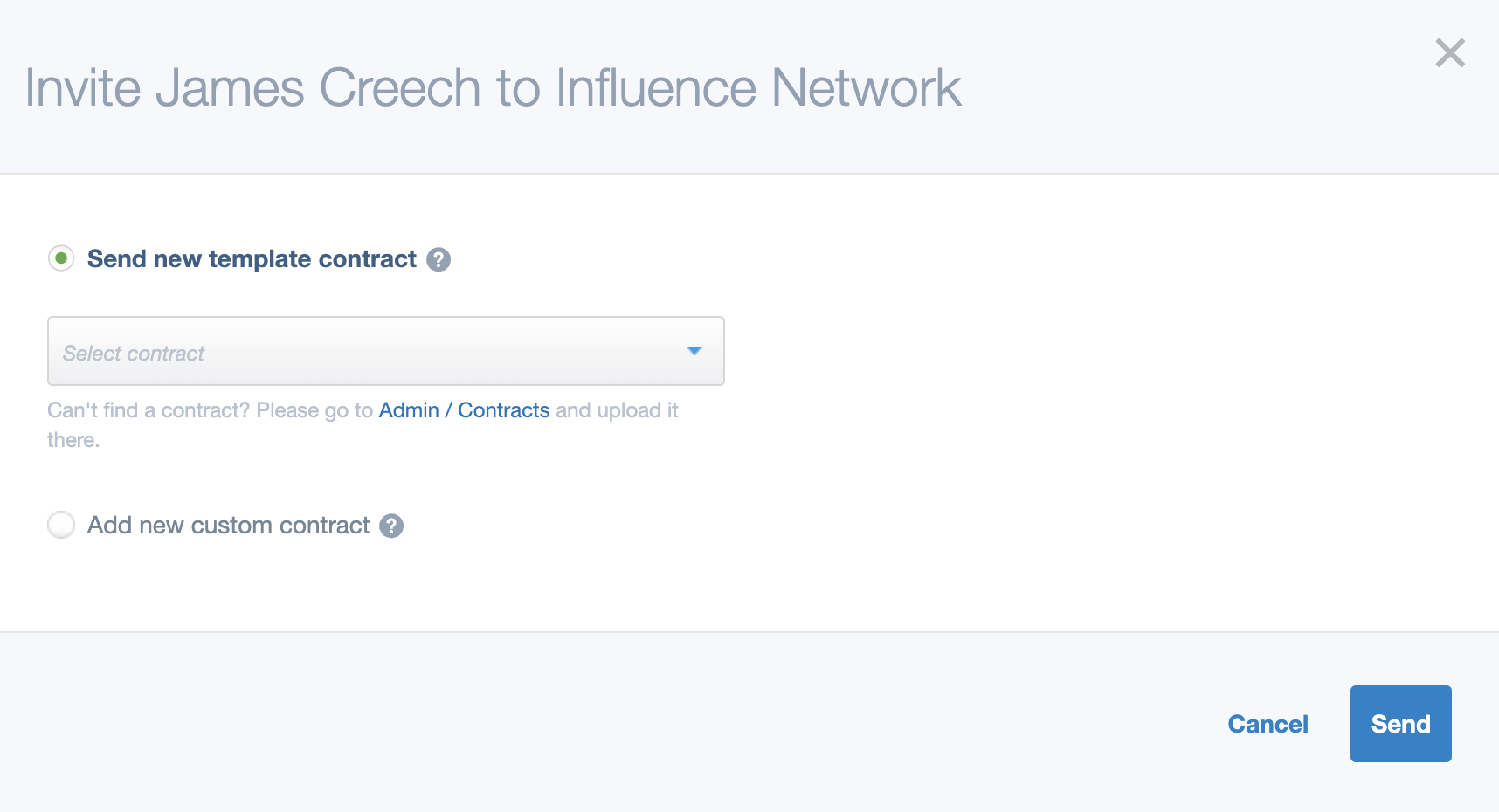Viewport: 1499px width, 812px height.
Task: Send the invitation with the blue Send button
Action: (x=1401, y=724)
